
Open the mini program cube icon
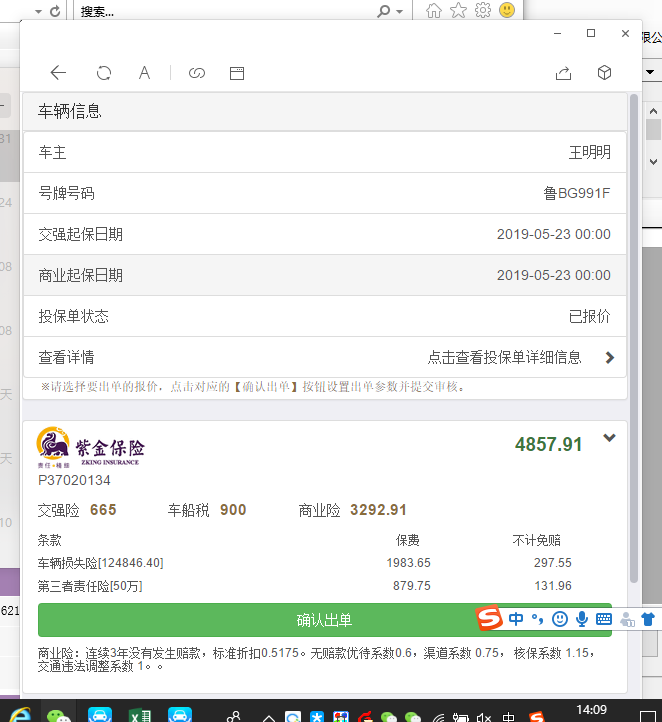tap(604, 72)
